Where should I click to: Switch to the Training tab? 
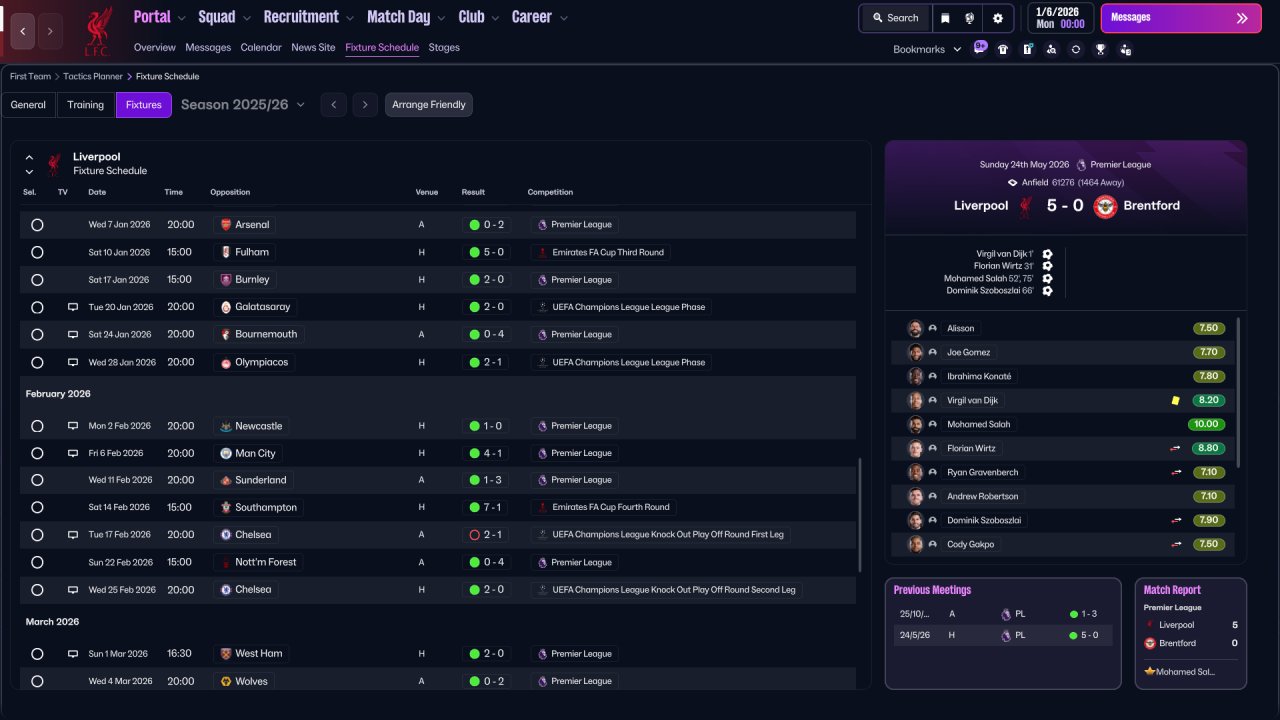pyautogui.click(x=86, y=105)
